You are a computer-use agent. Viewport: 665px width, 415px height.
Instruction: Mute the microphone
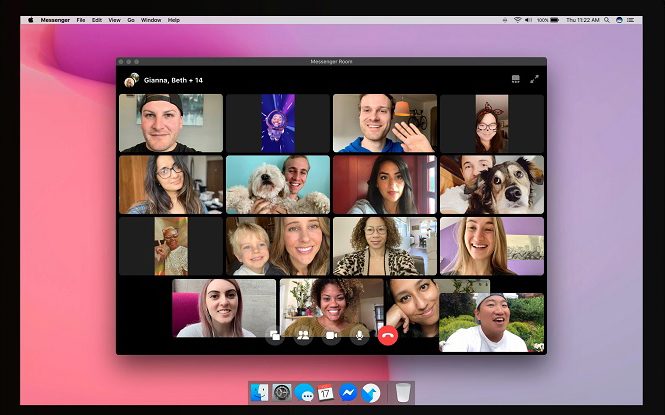[x=359, y=336]
